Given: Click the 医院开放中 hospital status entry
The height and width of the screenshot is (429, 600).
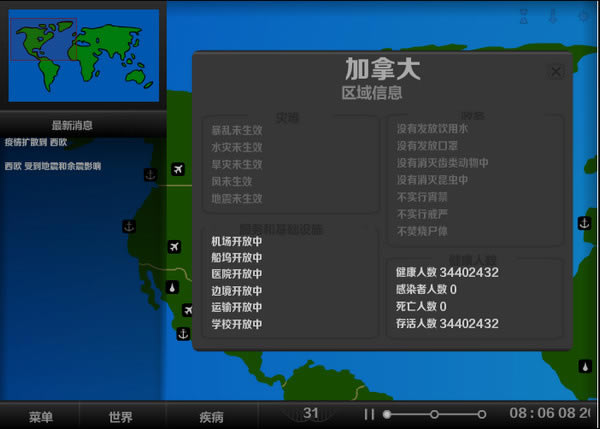Looking at the screenshot, I should 236,274.
